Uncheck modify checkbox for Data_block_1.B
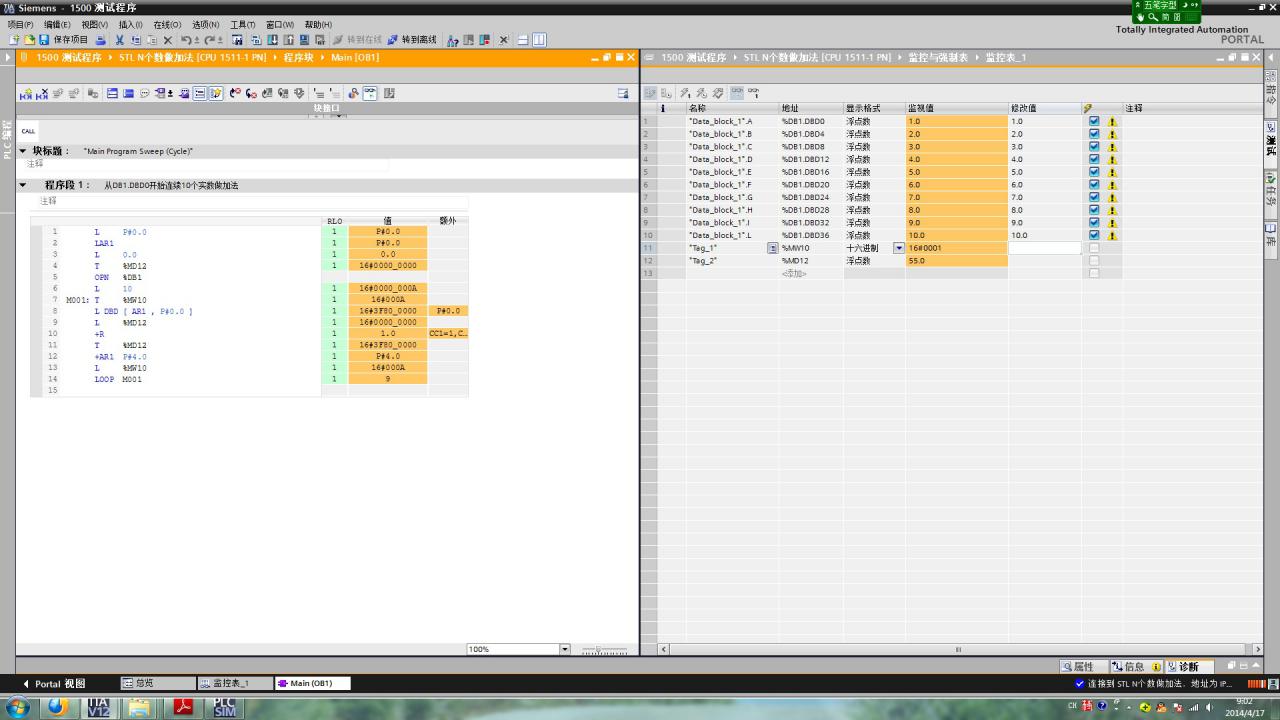Image resolution: width=1280 pixels, height=720 pixels. tap(1094, 133)
